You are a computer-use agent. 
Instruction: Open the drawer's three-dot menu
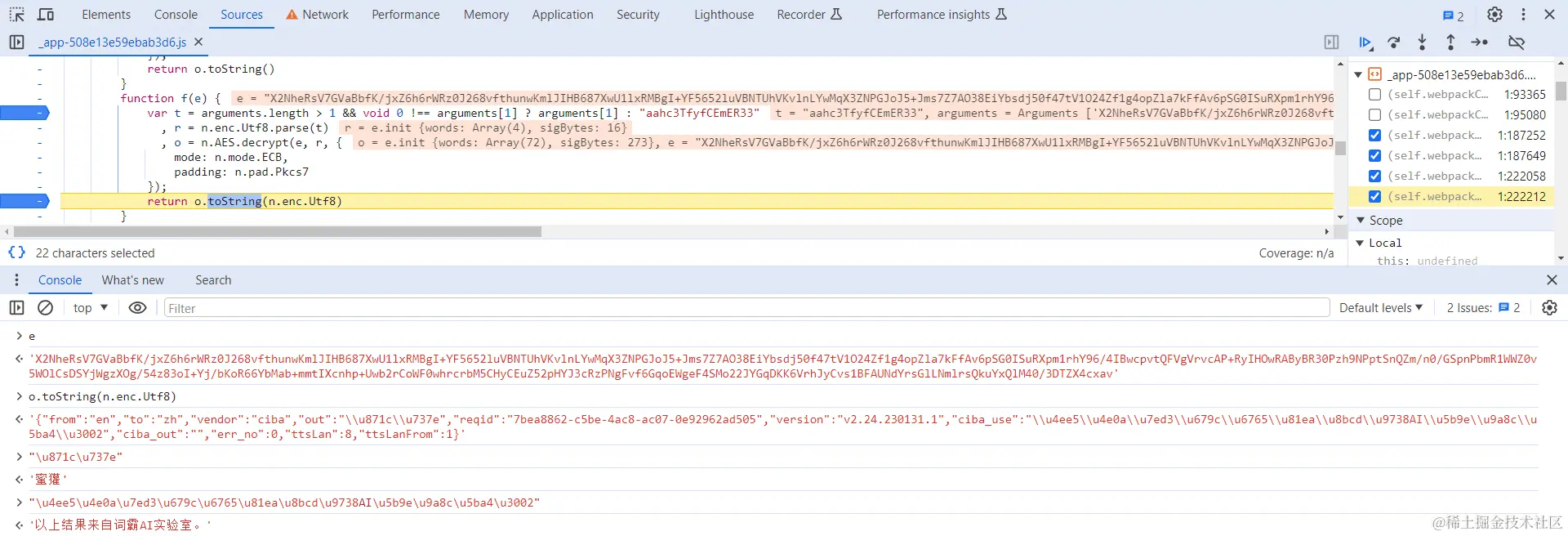[16, 280]
